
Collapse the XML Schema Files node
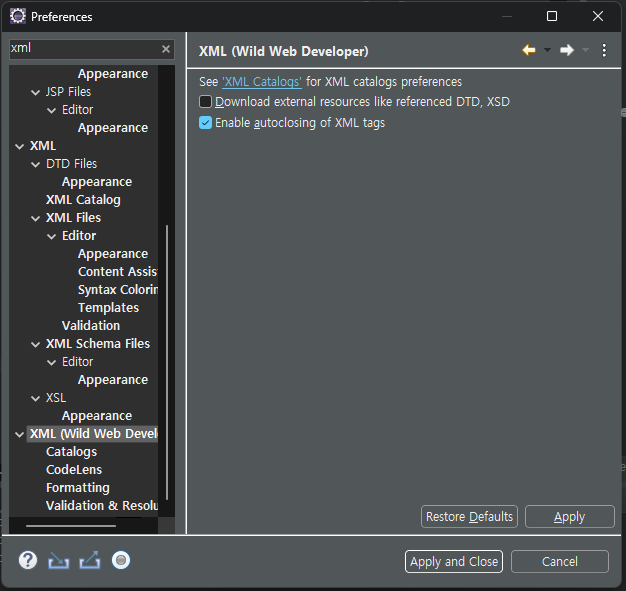click(x=36, y=344)
